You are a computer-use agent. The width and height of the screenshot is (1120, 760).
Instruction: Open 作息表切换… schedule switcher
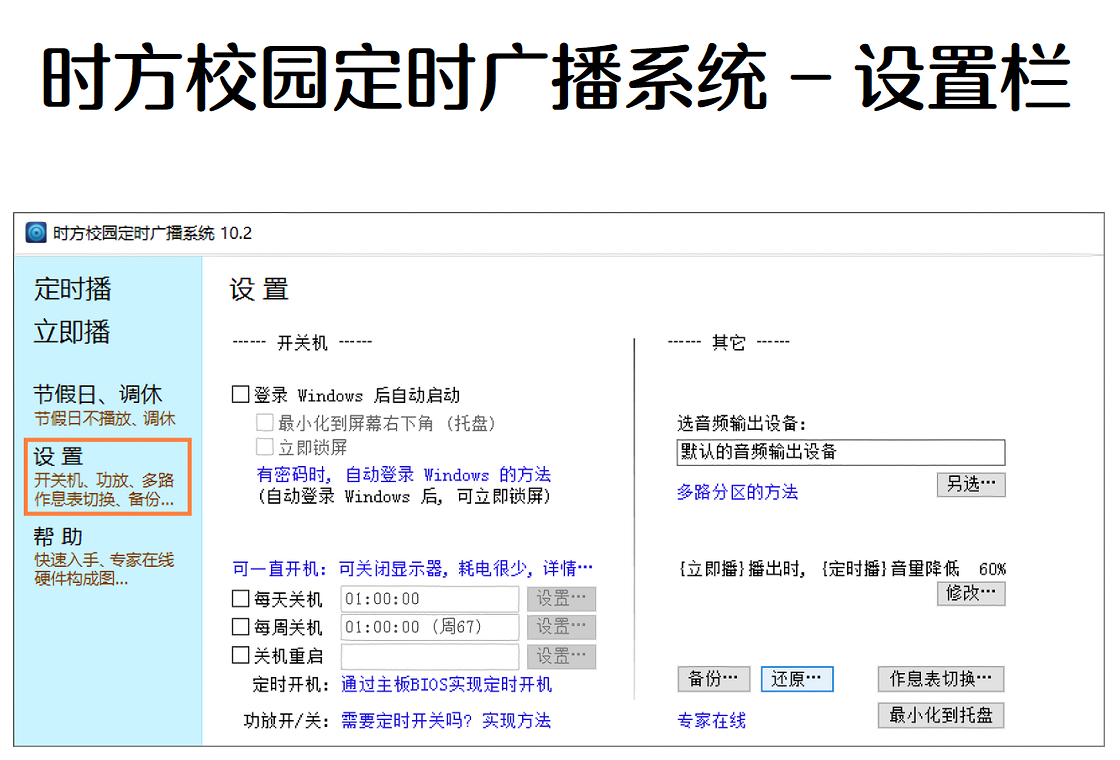click(940, 679)
